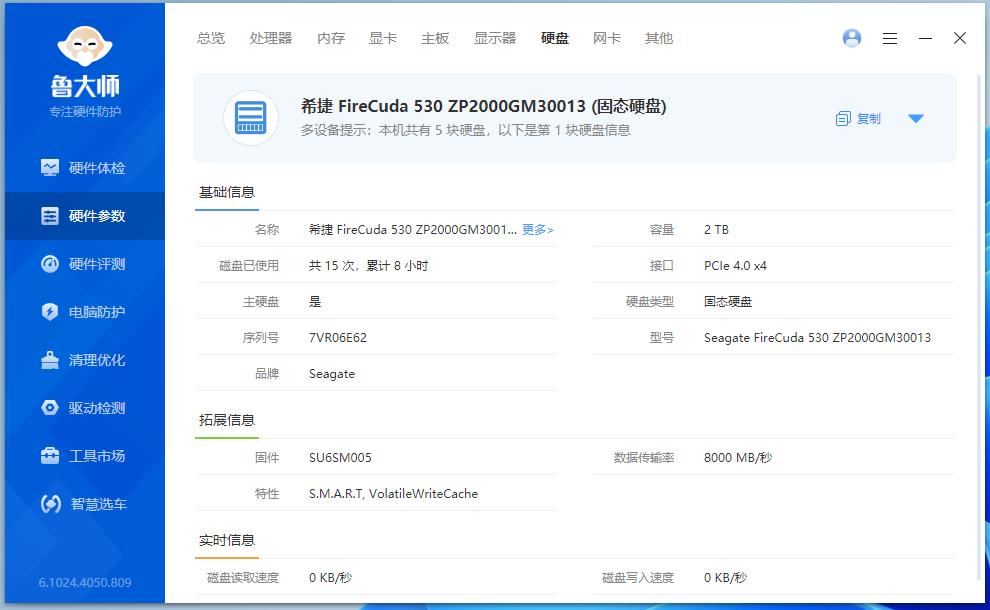Select 硬件参数 sidebar item

85,216
